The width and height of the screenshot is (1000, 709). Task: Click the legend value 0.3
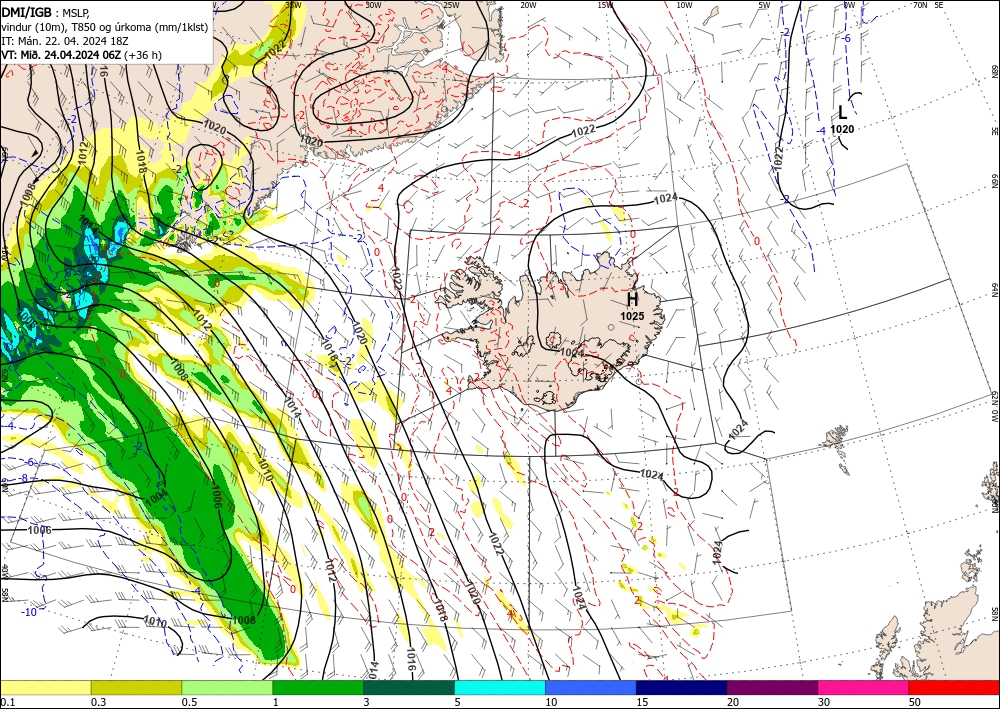pyautogui.click(x=98, y=703)
